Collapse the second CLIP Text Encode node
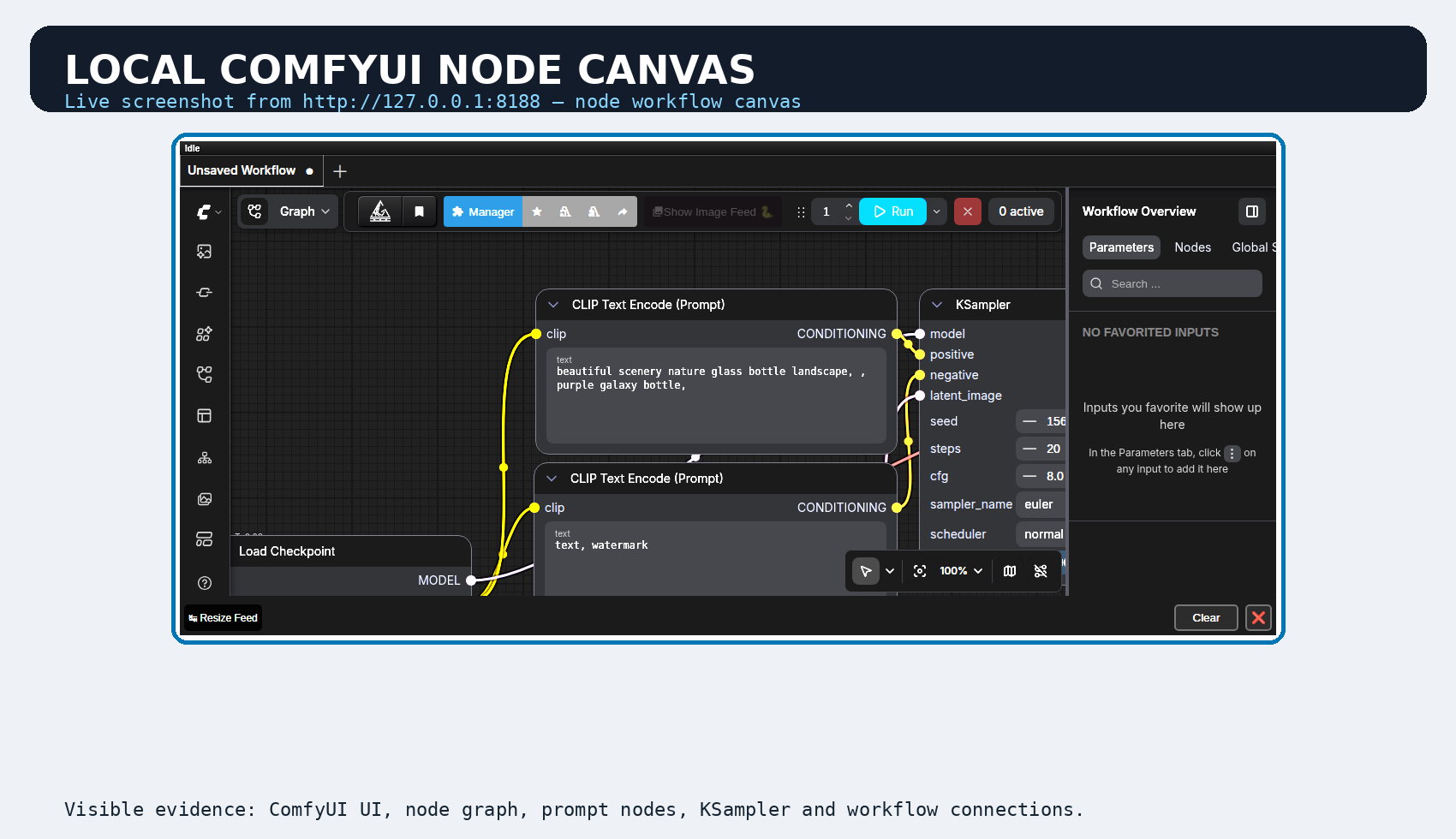The height and width of the screenshot is (839, 1456). [552, 479]
